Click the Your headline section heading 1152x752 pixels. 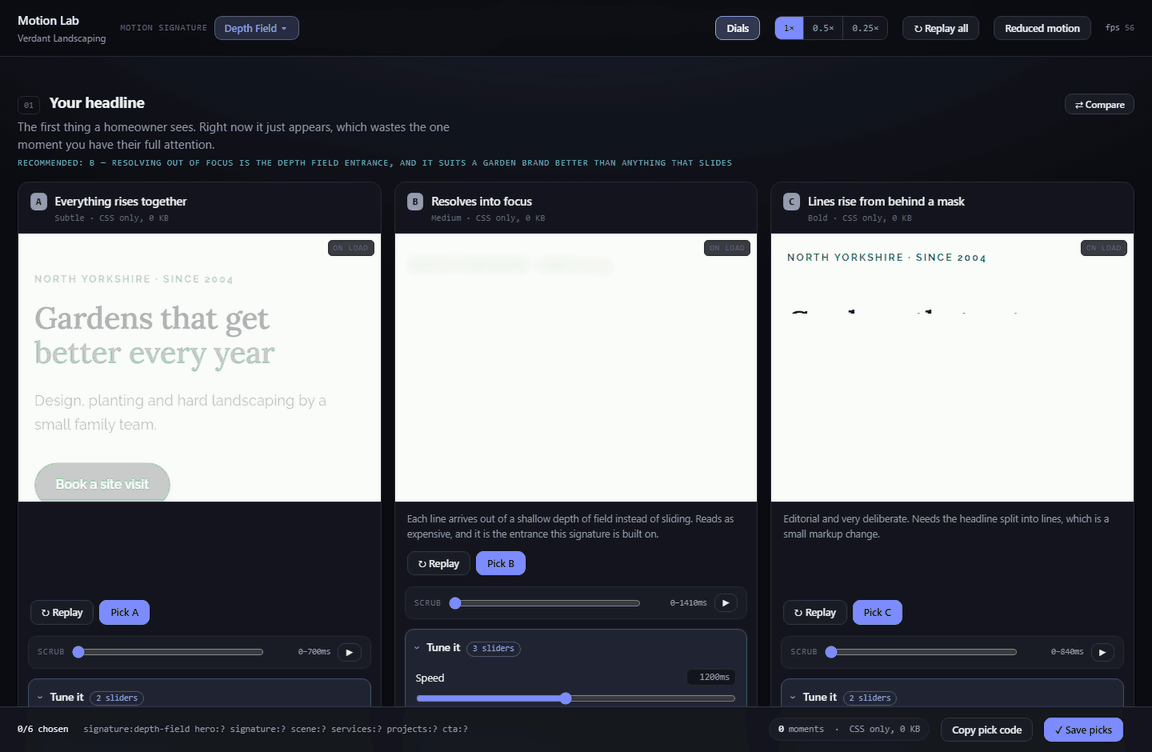[97, 103]
